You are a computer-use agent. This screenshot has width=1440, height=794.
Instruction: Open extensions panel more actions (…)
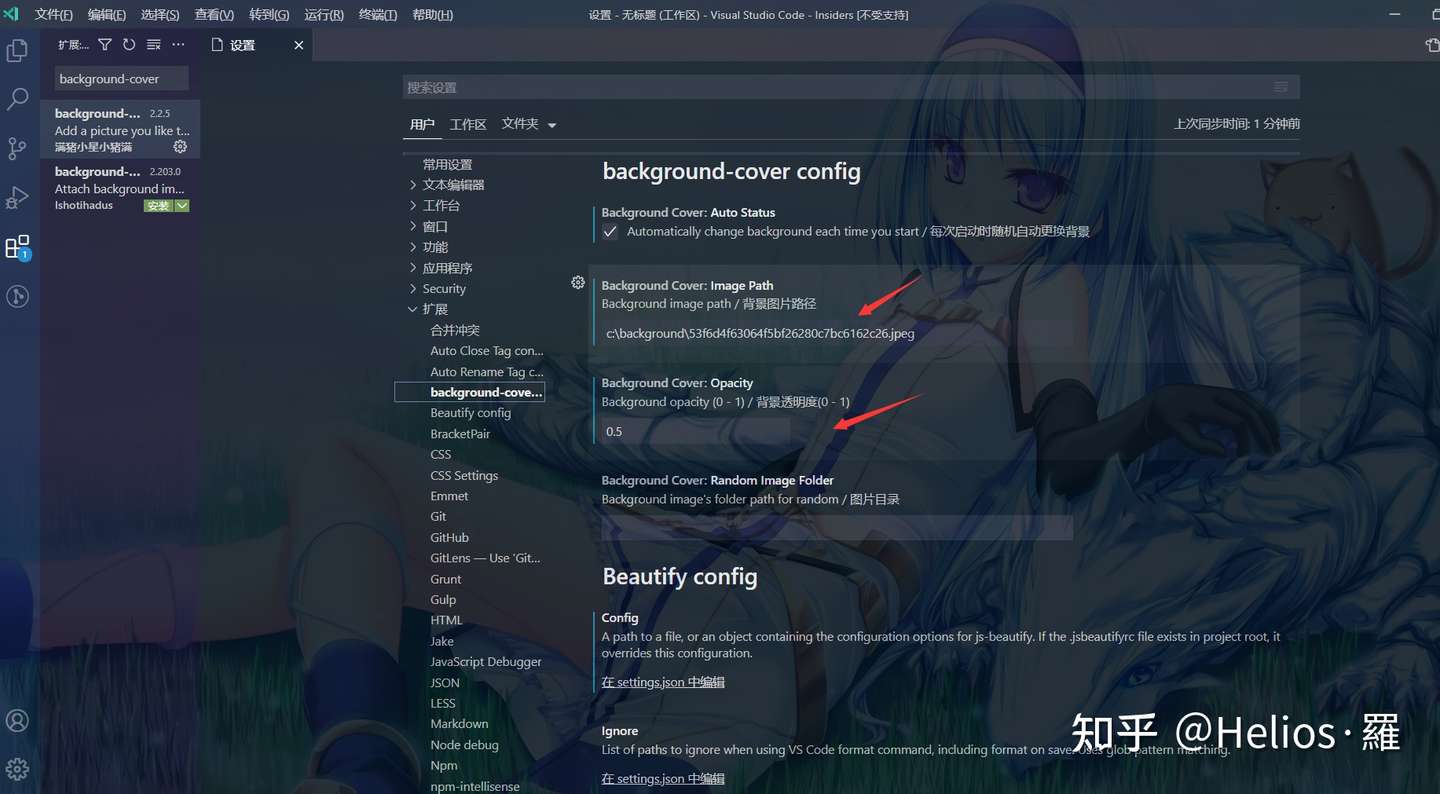coord(178,45)
